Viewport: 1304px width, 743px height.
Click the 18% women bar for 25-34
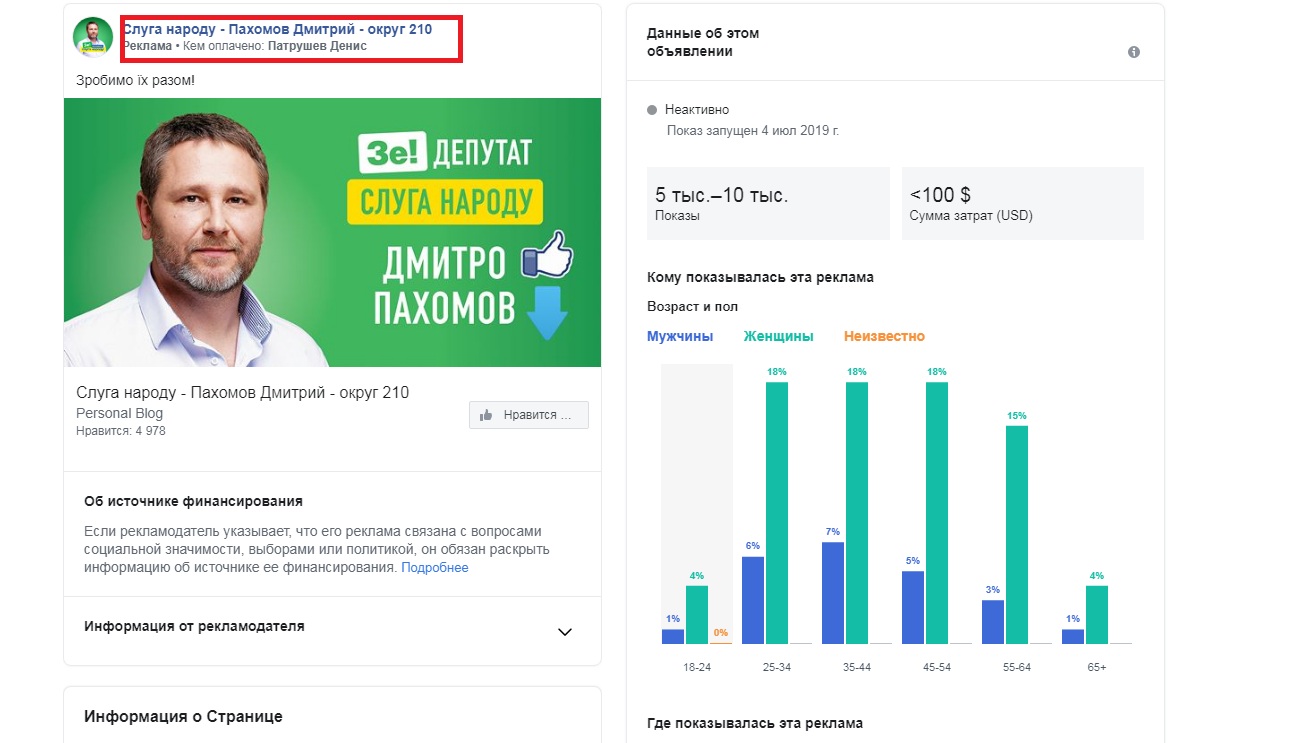[777, 512]
